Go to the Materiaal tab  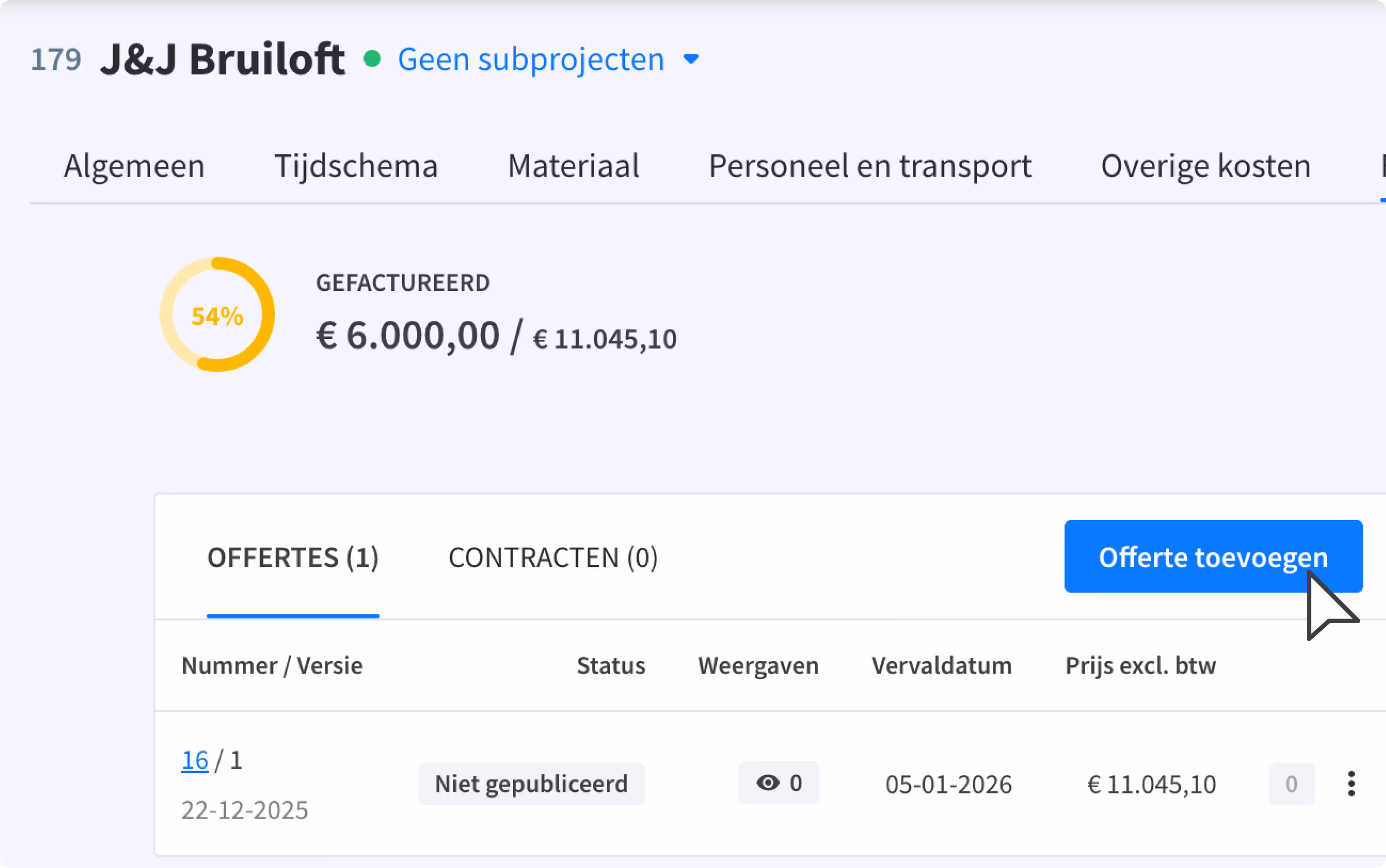click(573, 166)
